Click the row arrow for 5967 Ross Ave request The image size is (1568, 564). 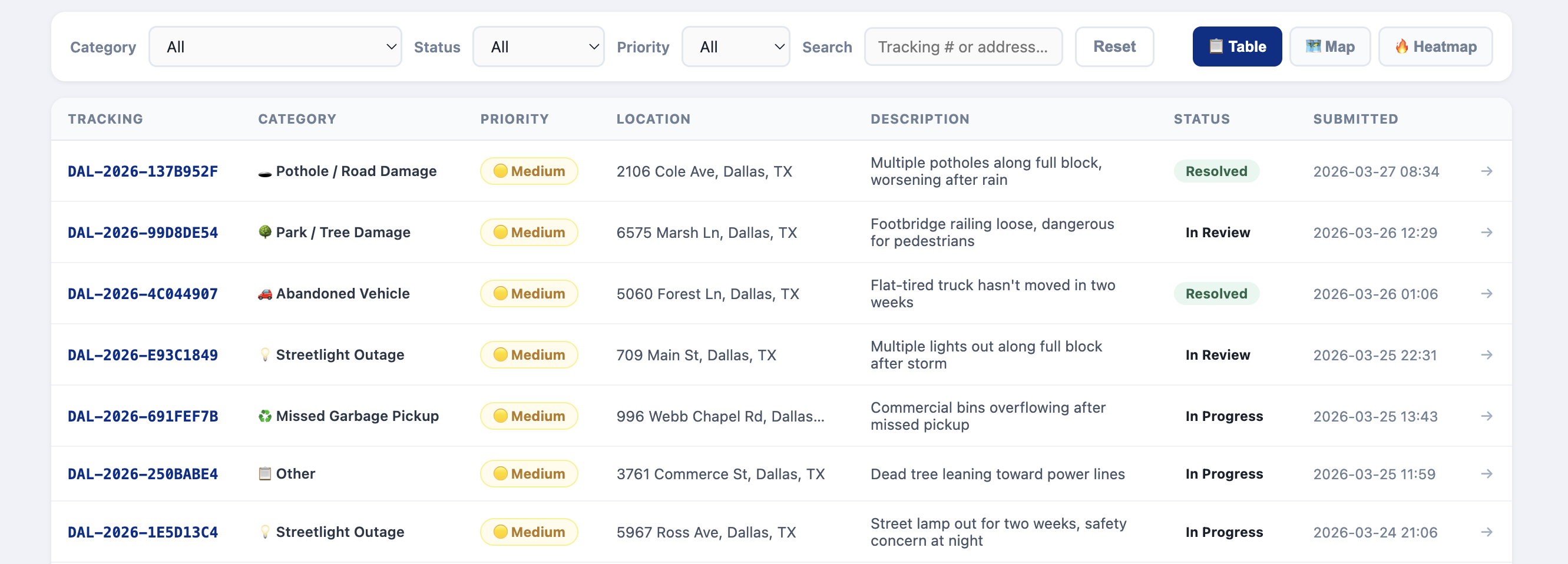pos(1486,532)
